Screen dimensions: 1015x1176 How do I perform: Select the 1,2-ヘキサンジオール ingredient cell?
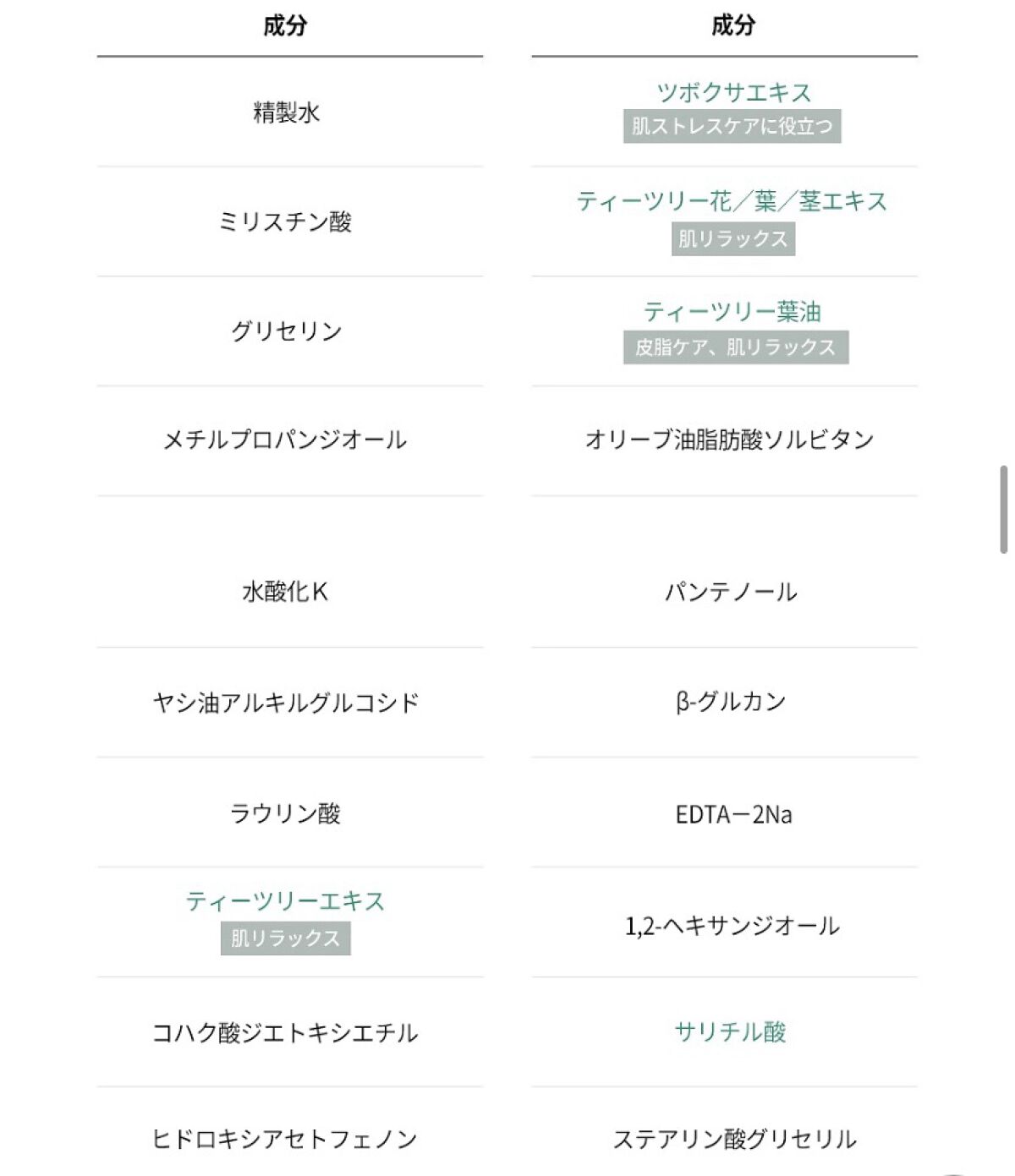coord(732,926)
